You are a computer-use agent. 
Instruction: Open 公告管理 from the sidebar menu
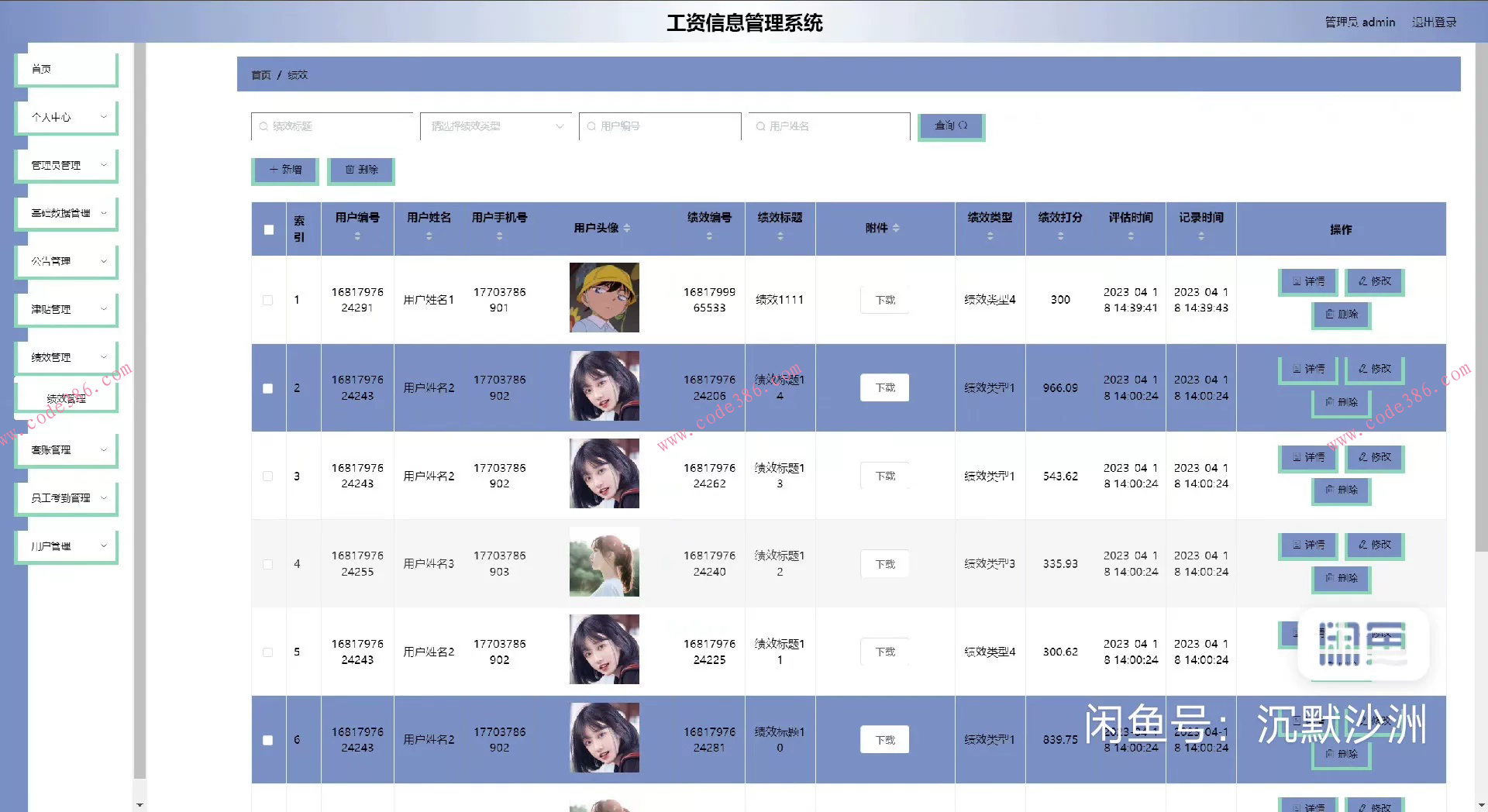pyautogui.click(x=66, y=261)
